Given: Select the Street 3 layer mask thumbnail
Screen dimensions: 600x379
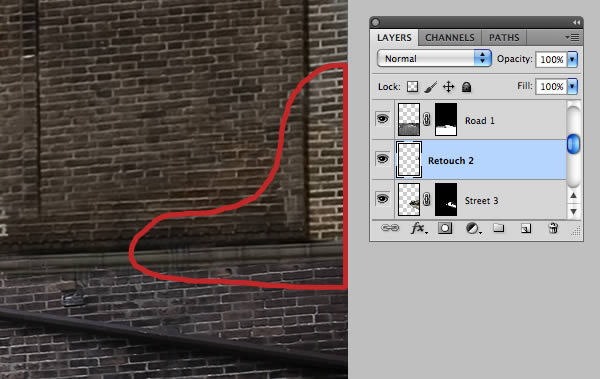Looking at the screenshot, I should pyautogui.click(x=446, y=199).
